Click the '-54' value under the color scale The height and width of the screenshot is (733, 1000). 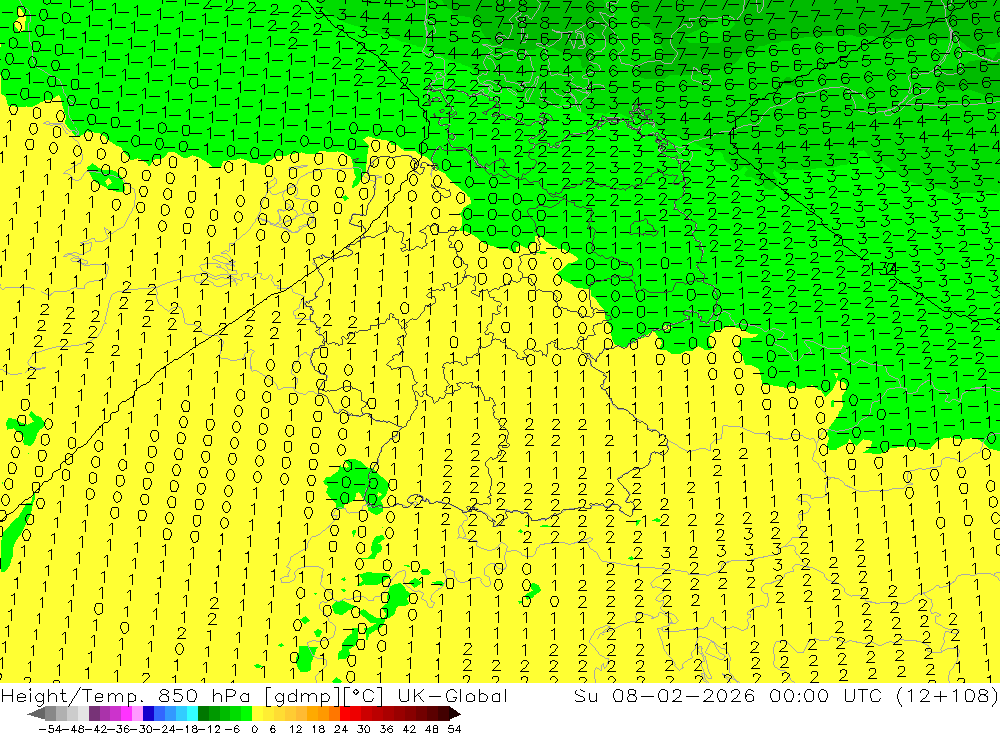[48, 728]
